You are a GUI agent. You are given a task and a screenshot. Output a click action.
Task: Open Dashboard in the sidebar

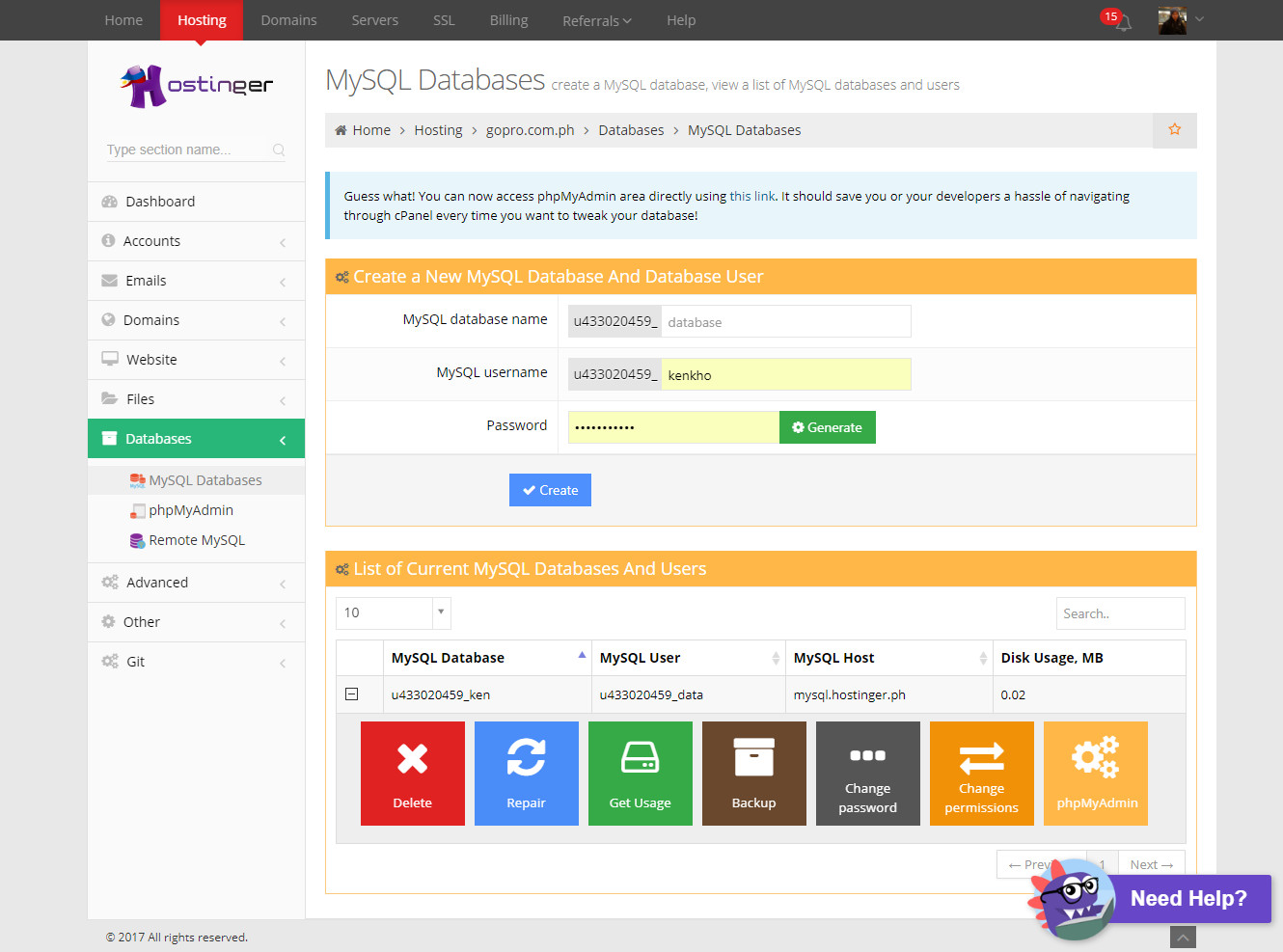coord(197,202)
